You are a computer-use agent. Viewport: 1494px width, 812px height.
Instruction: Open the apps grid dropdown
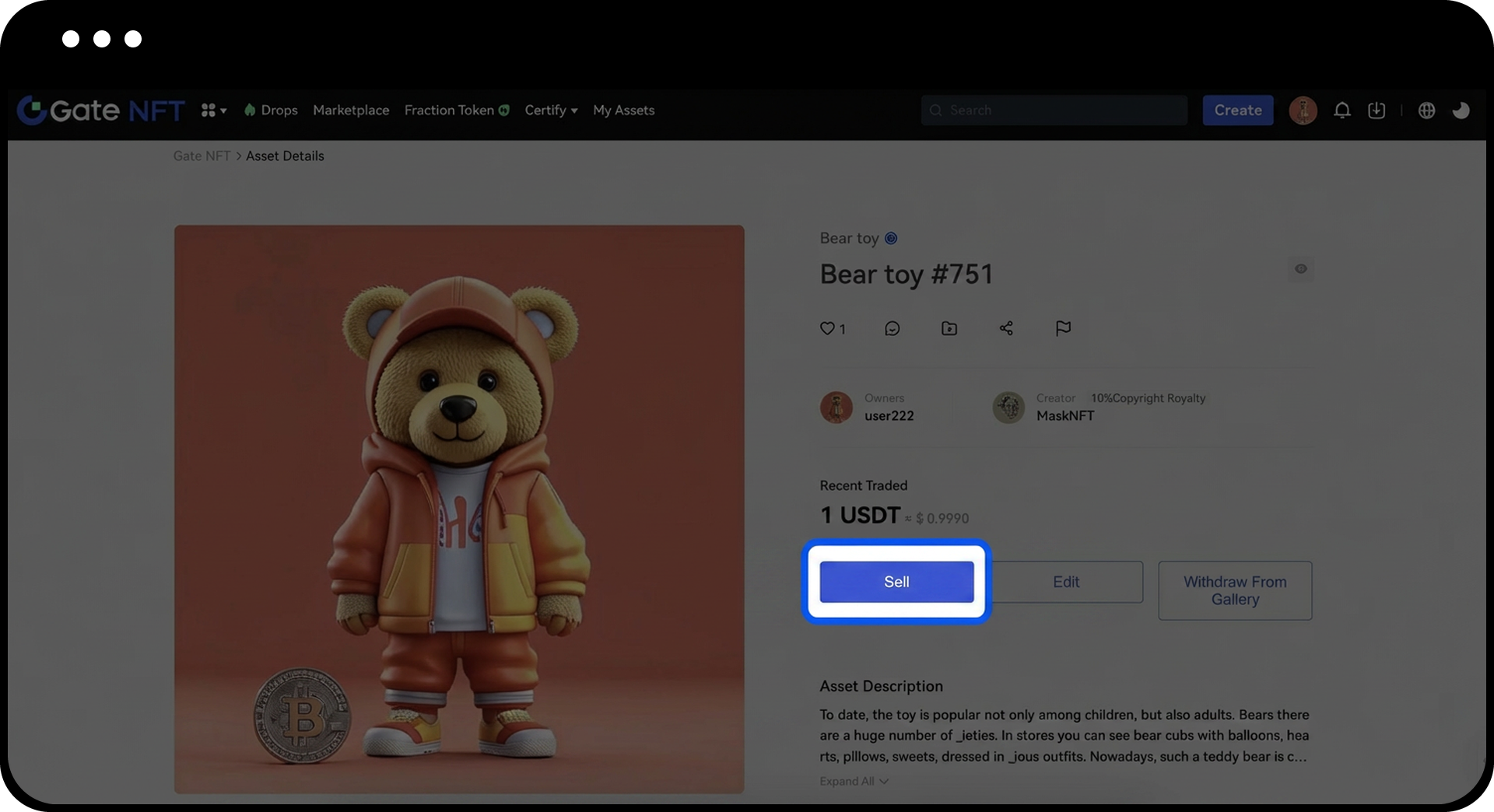213,110
